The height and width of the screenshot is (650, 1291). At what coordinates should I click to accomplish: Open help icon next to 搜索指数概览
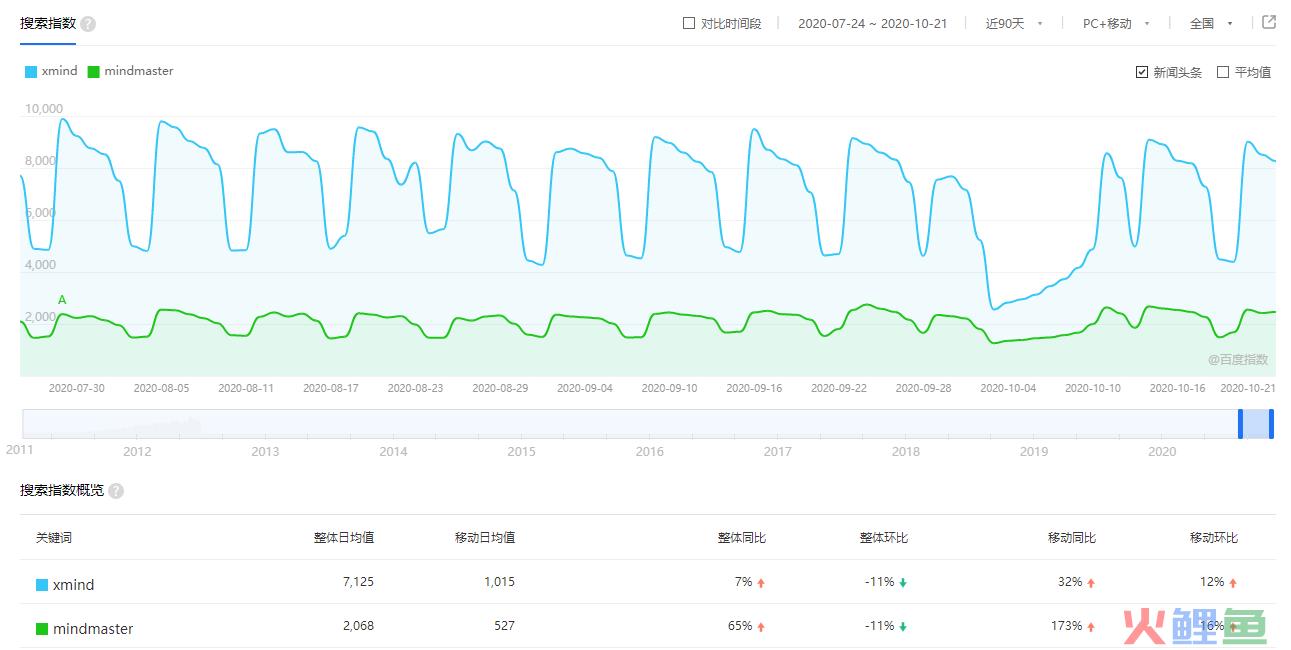coord(116,491)
